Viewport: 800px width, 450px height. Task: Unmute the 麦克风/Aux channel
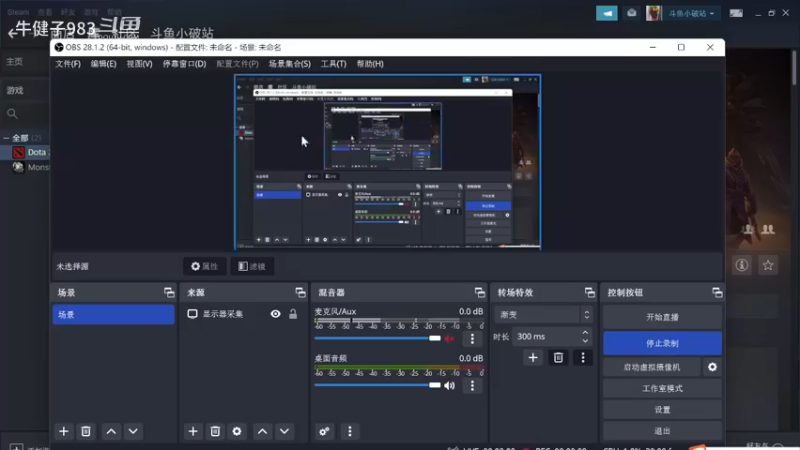click(x=449, y=338)
